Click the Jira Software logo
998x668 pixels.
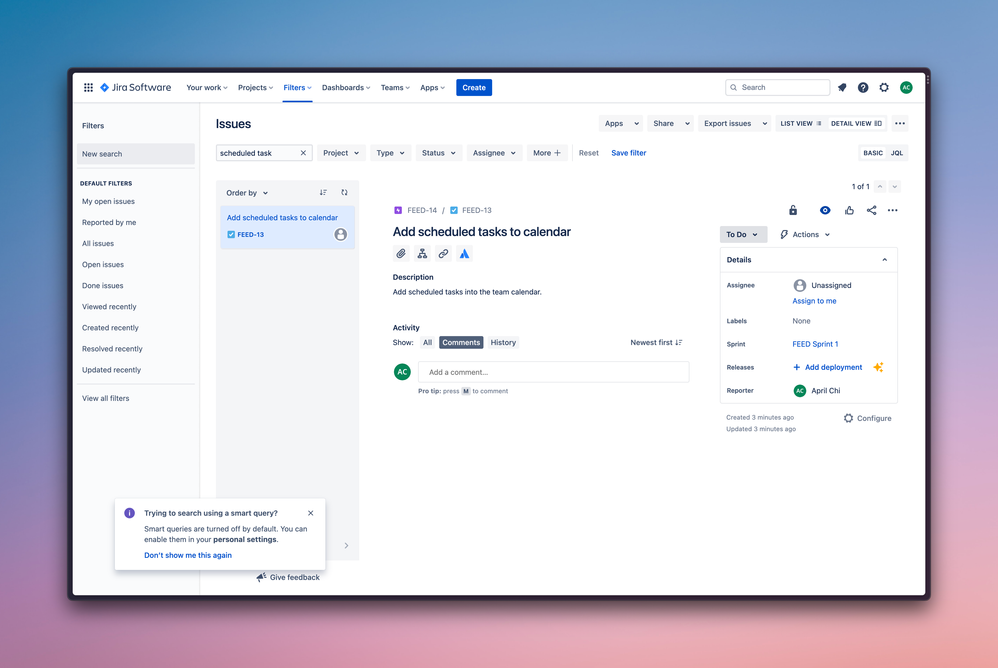click(x=136, y=88)
